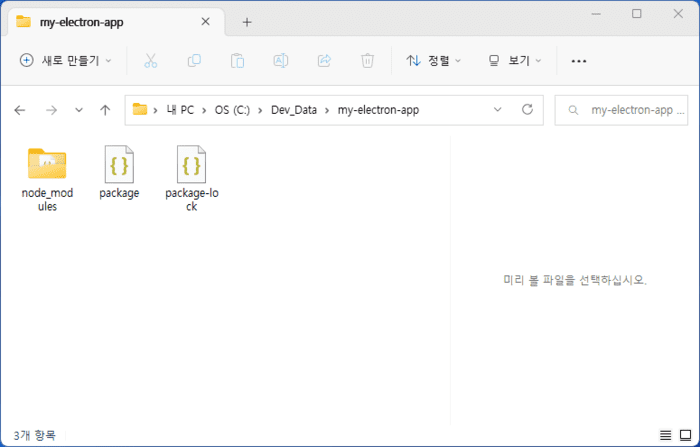Minimize the File Explorer window
The width and height of the screenshot is (700, 447).
(596, 14)
